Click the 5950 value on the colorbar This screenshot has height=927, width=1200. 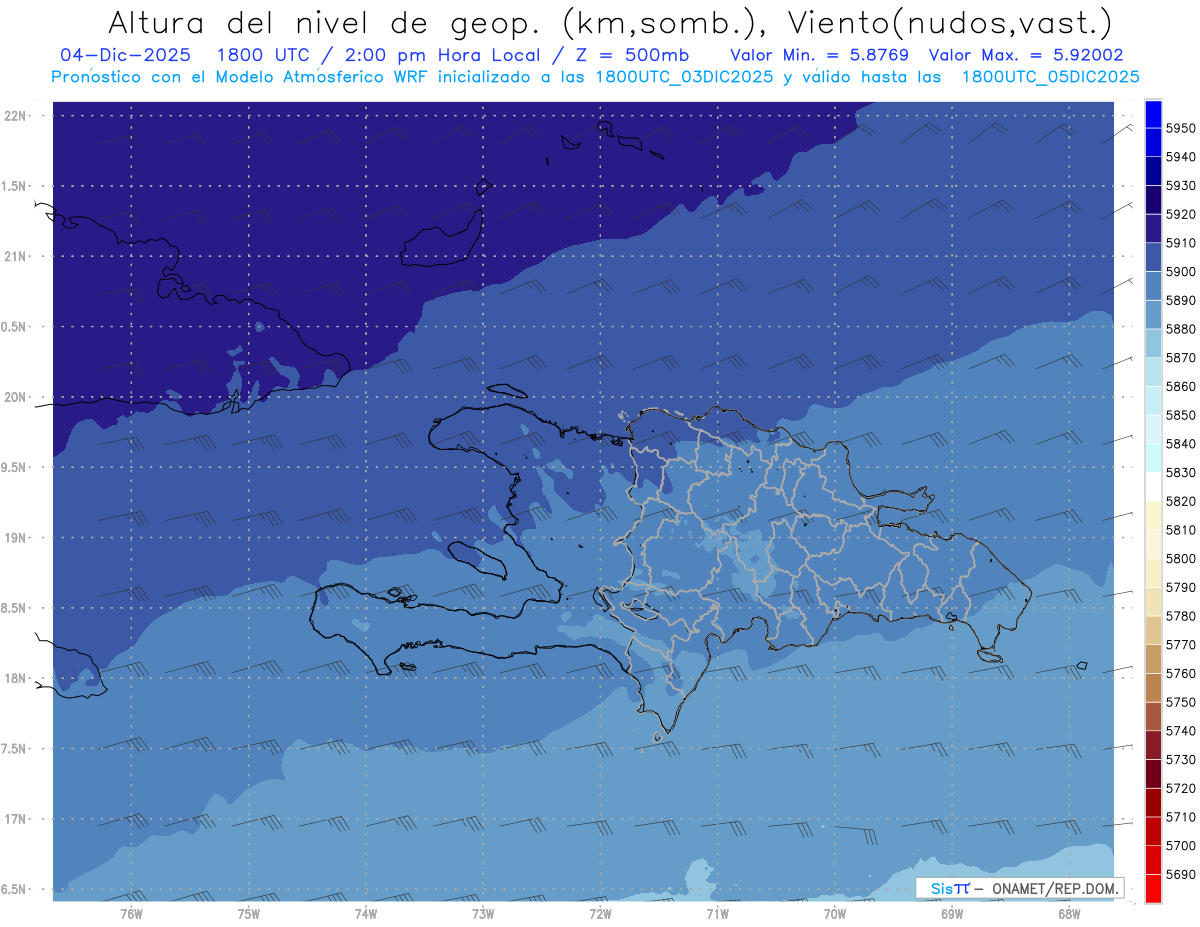(x=1180, y=129)
